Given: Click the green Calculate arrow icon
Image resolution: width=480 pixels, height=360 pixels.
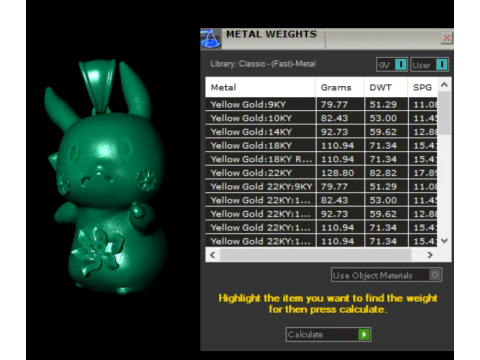Looking at the screenshot, I should (x=364, y=334).
